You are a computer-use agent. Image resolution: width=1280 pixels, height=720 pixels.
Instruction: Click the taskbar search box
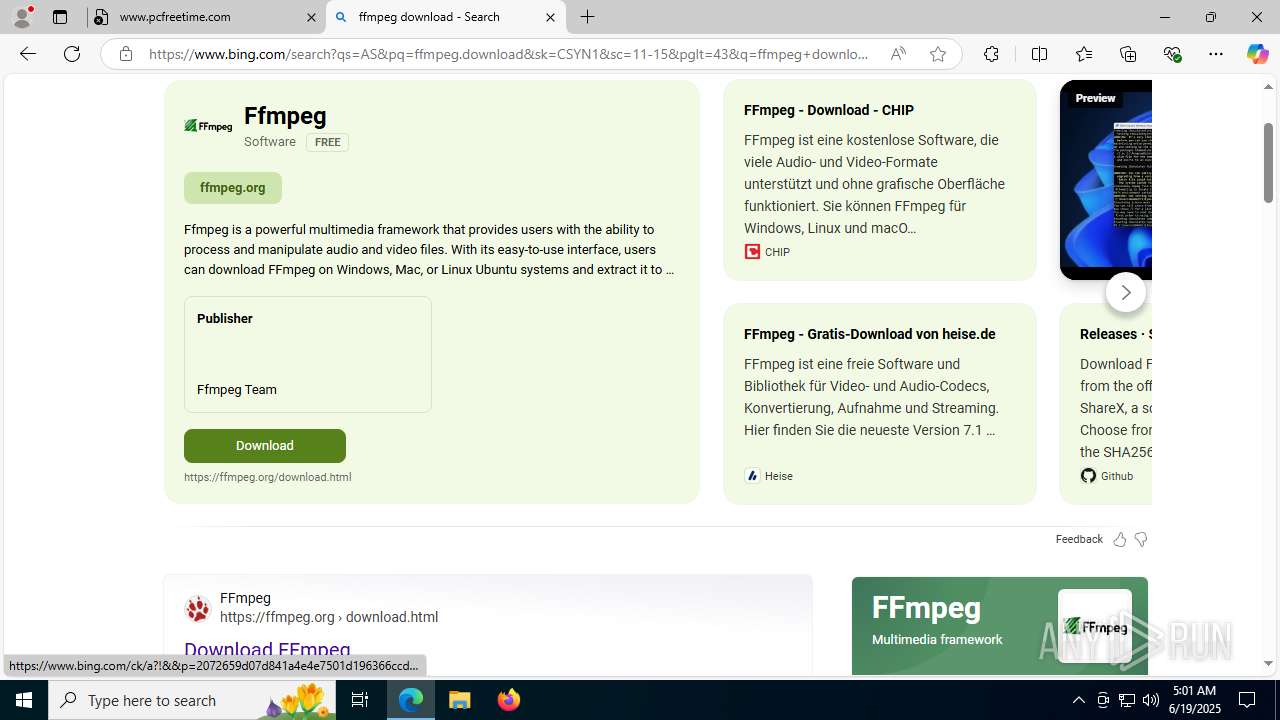(x=192, y=700)
